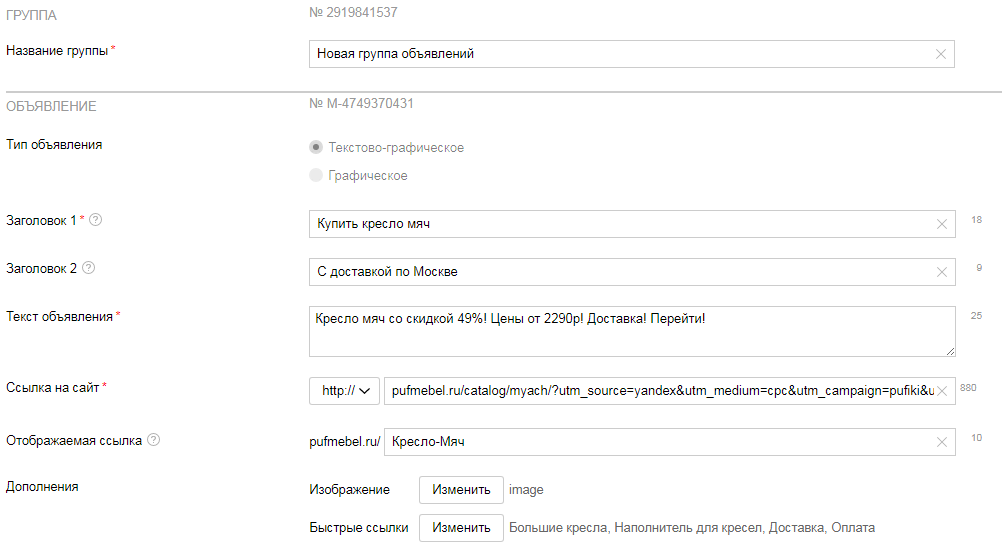Show help for Отображаемая ссылка

point(153,440)
